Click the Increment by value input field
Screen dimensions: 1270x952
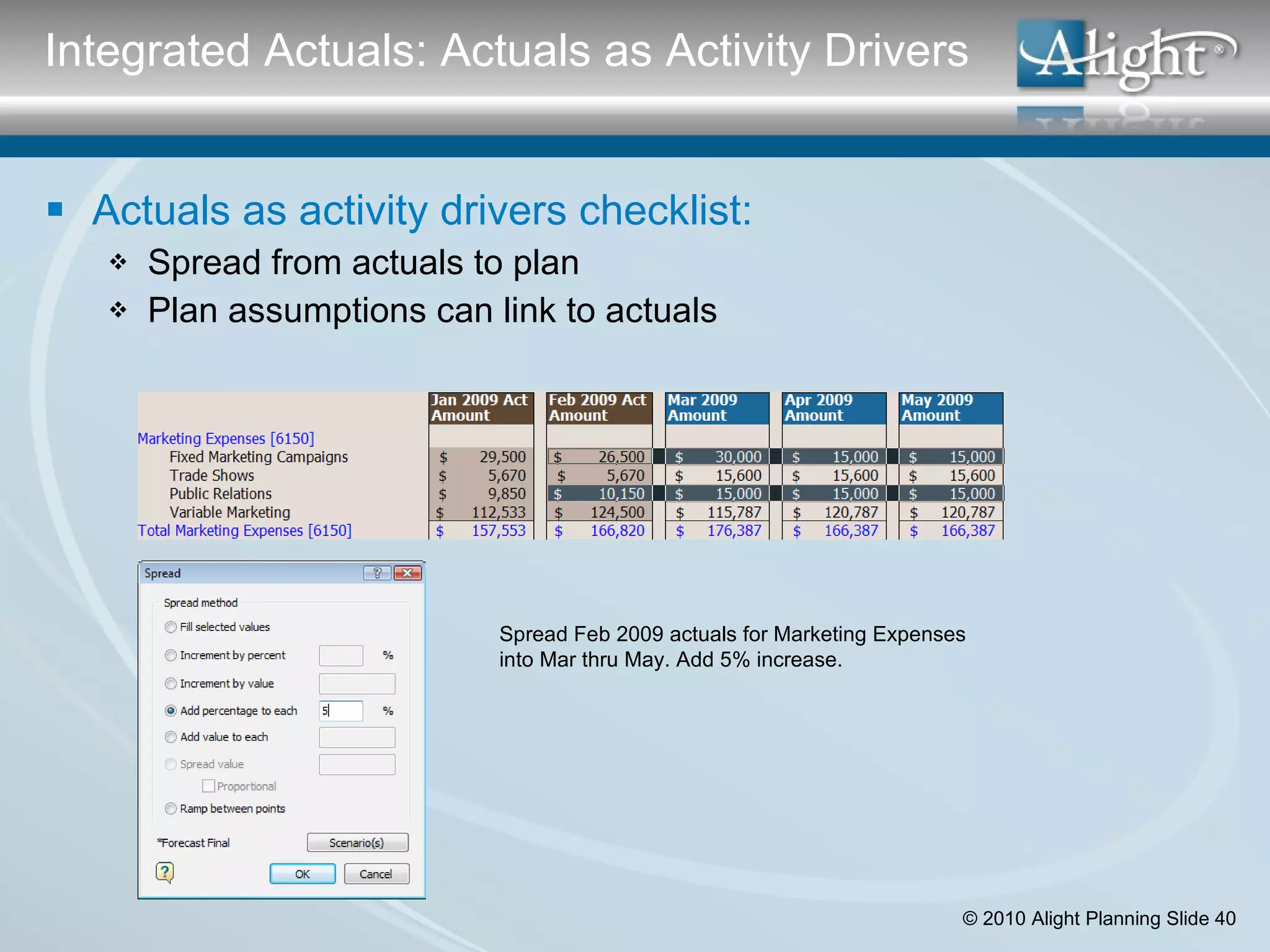coord(357,684)
